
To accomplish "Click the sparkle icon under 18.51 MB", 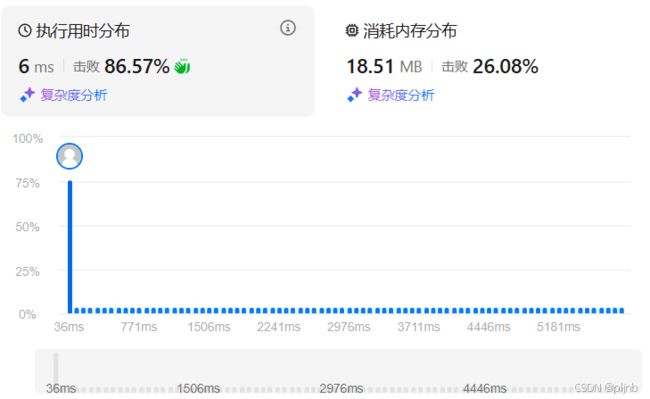I will 355,95.
